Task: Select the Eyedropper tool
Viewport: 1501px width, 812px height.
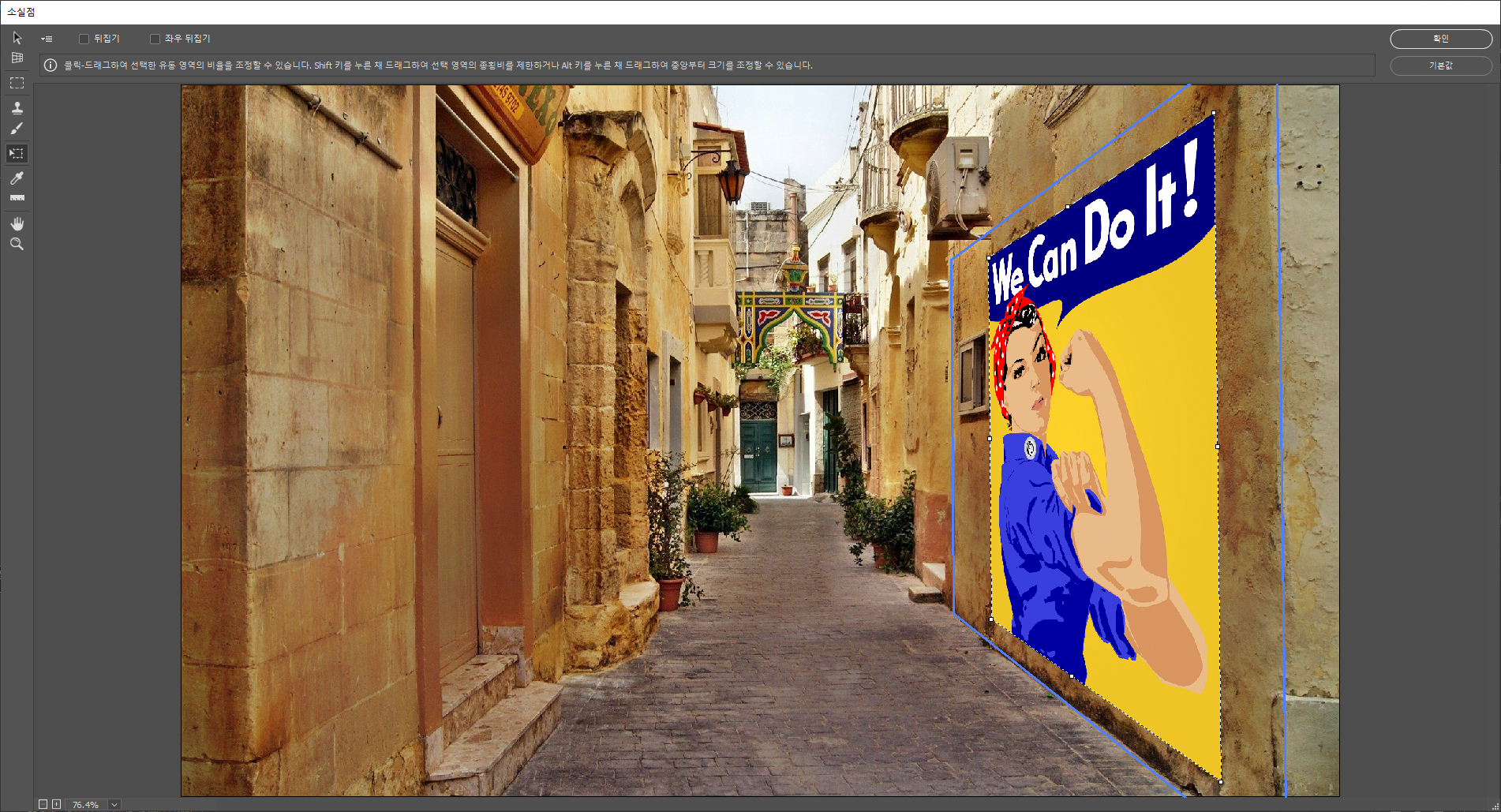Action: point(17,178)
